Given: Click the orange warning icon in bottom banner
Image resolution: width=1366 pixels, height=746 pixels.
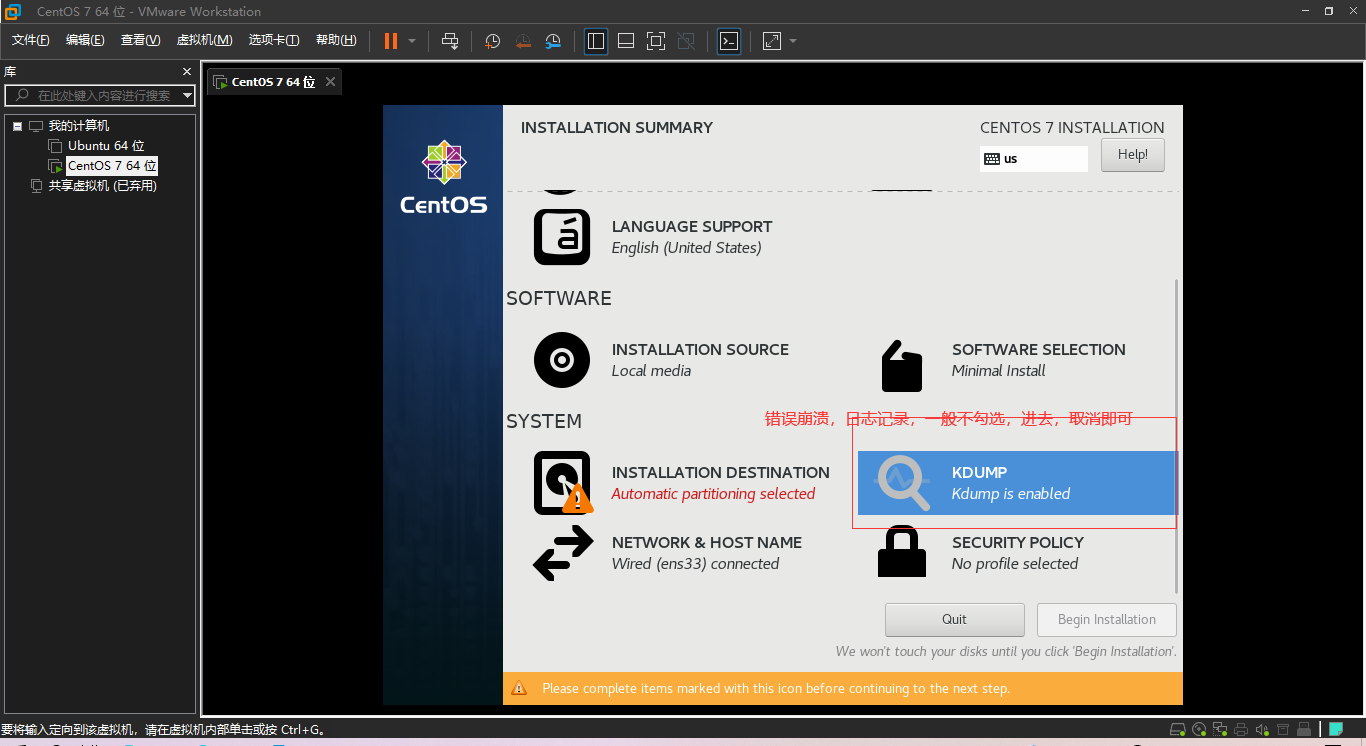Looking at the screenshot, I should pyautogui.click(x=519, y=688).
